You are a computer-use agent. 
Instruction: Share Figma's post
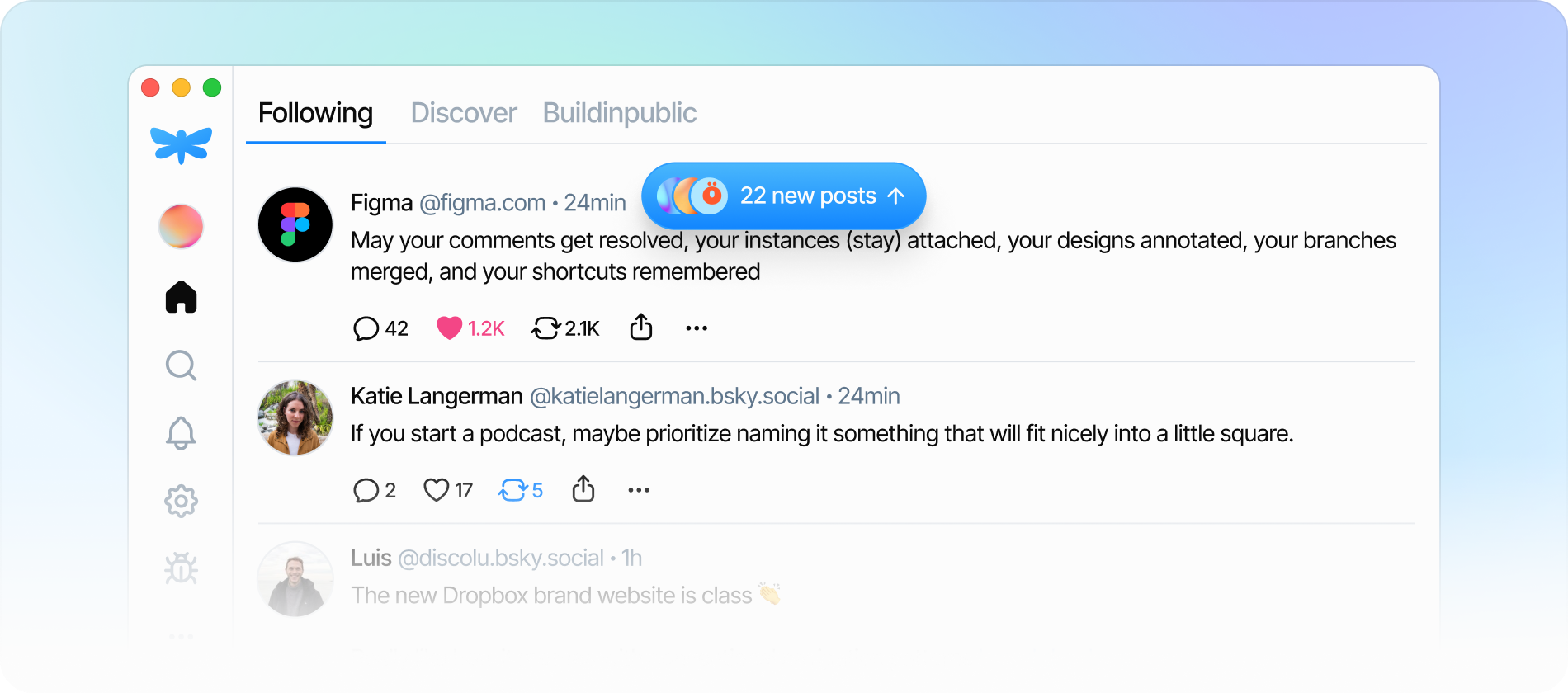(641, 328)
